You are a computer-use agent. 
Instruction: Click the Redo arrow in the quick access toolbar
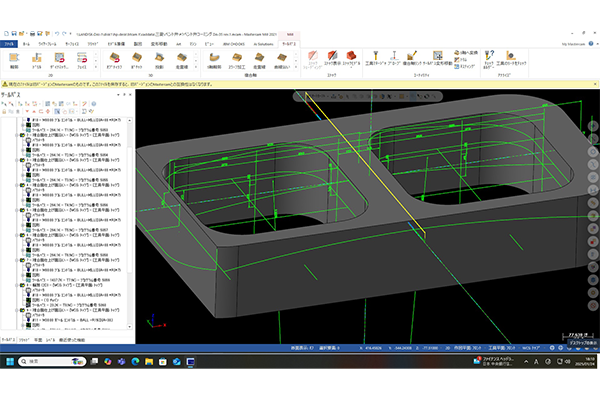pyautogui.click(x=64, y=34)
